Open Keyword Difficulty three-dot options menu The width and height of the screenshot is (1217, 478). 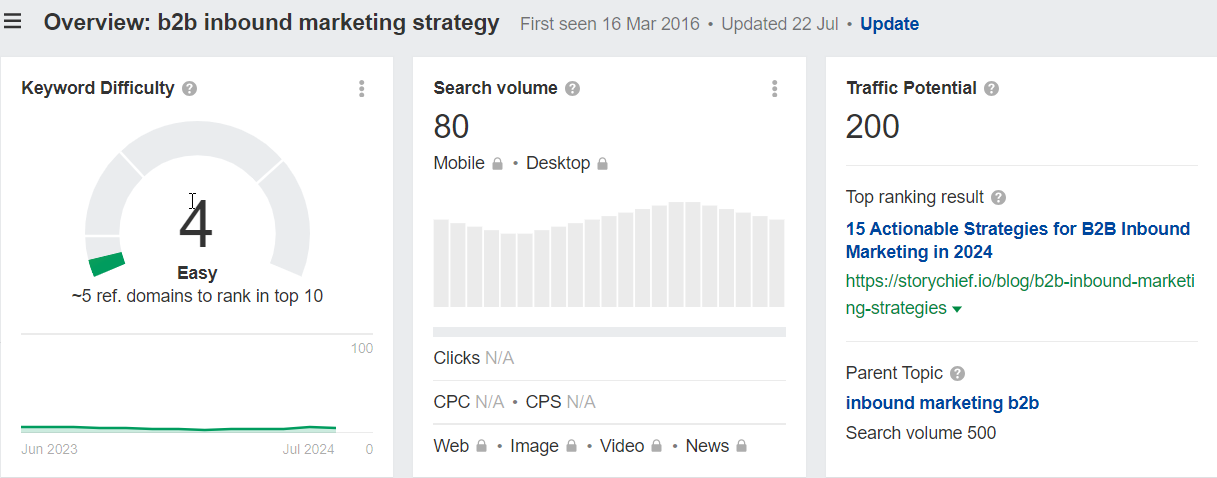point(361,89)
